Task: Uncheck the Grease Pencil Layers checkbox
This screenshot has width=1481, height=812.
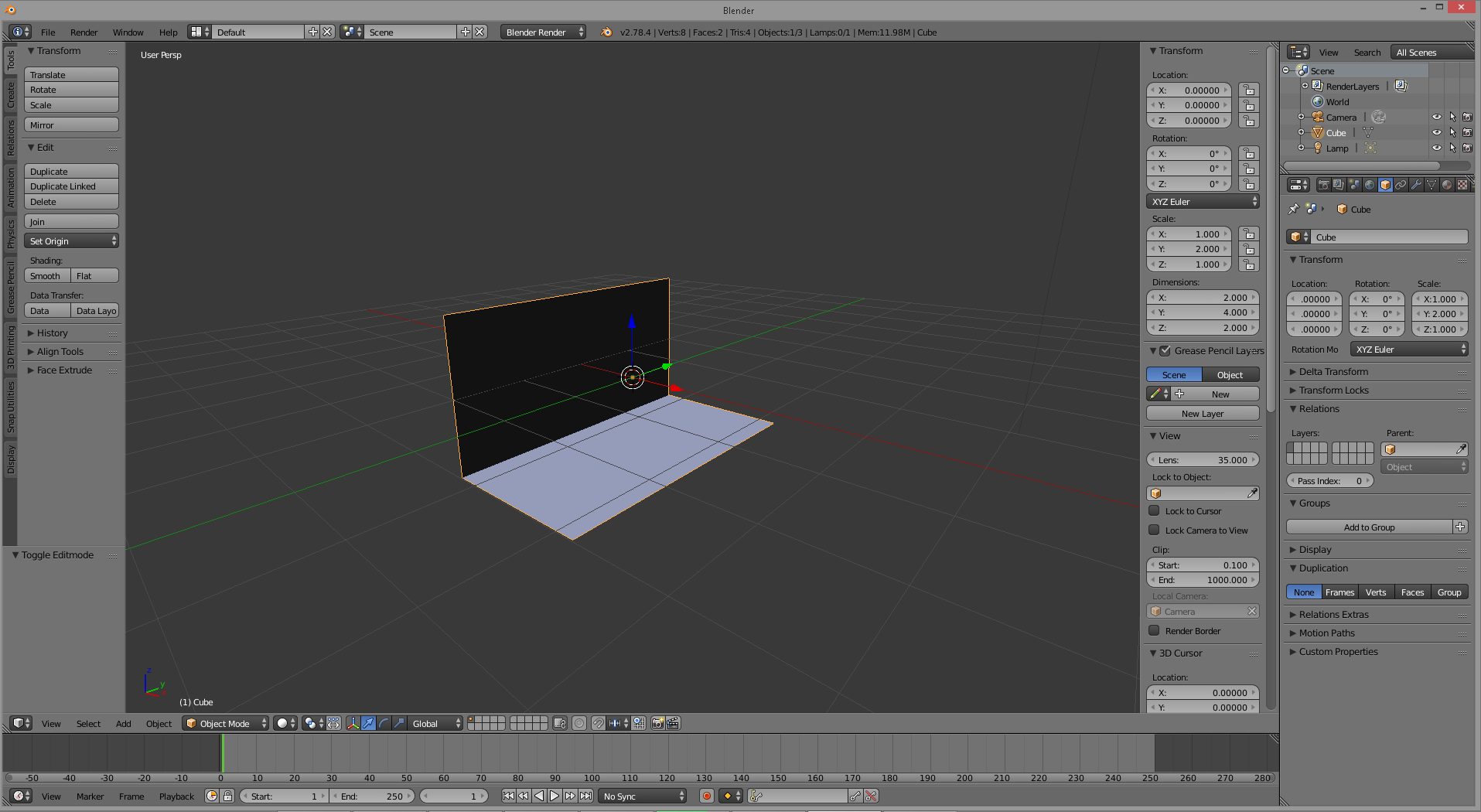Action: [x=1165, y=350]
